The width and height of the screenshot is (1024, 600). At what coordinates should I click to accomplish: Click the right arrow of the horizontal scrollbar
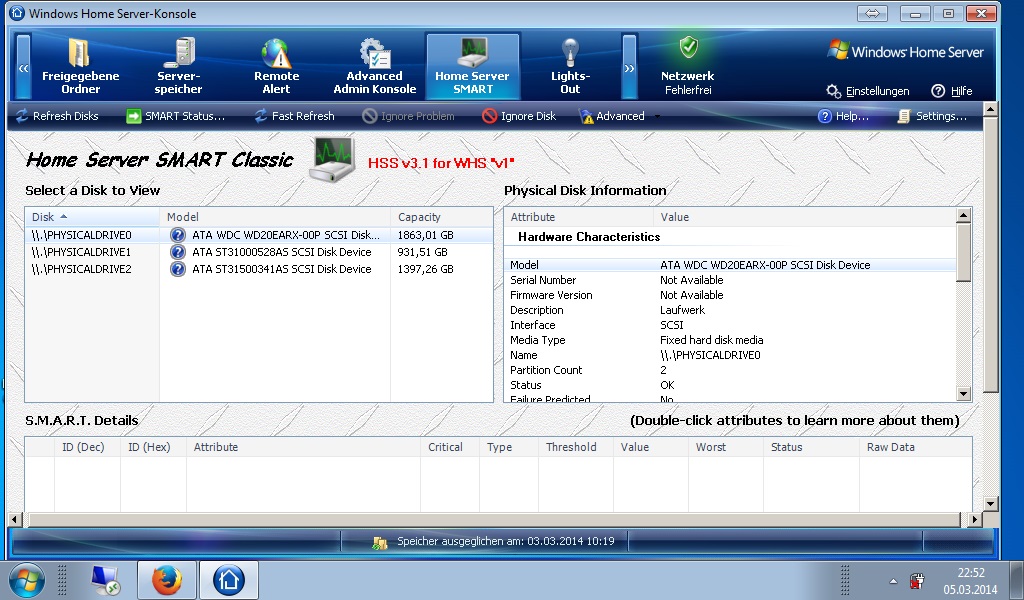[974, 520]
